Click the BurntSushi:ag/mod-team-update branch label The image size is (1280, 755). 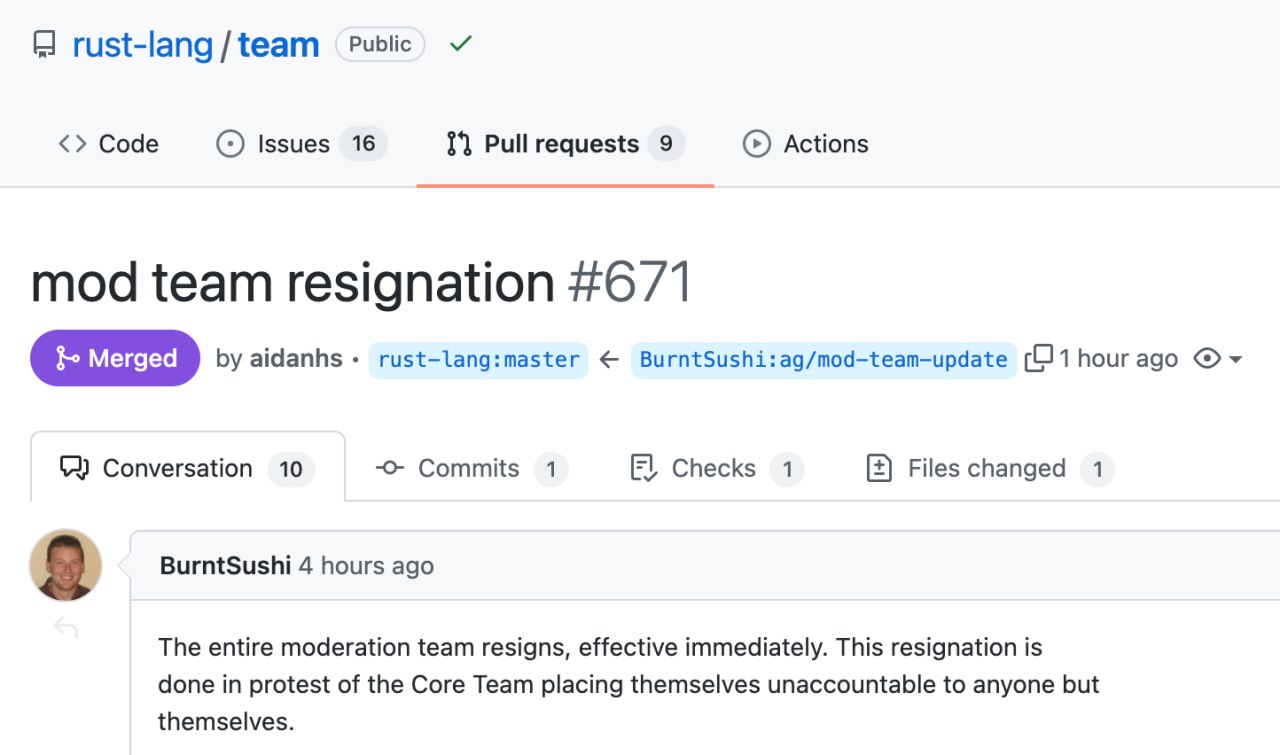click(823, 359)
